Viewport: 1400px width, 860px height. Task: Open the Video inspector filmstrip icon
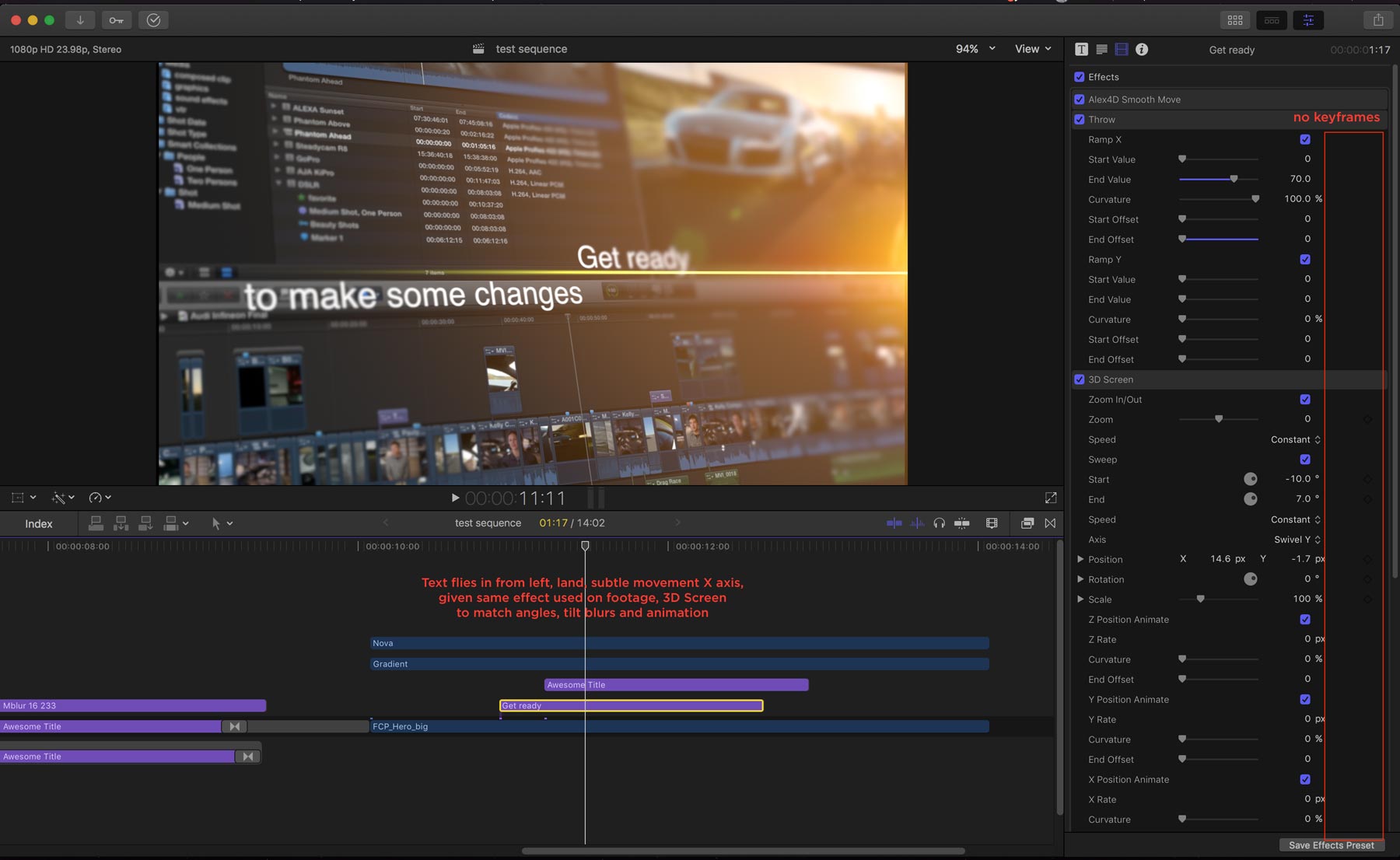tap(1122, 49)
